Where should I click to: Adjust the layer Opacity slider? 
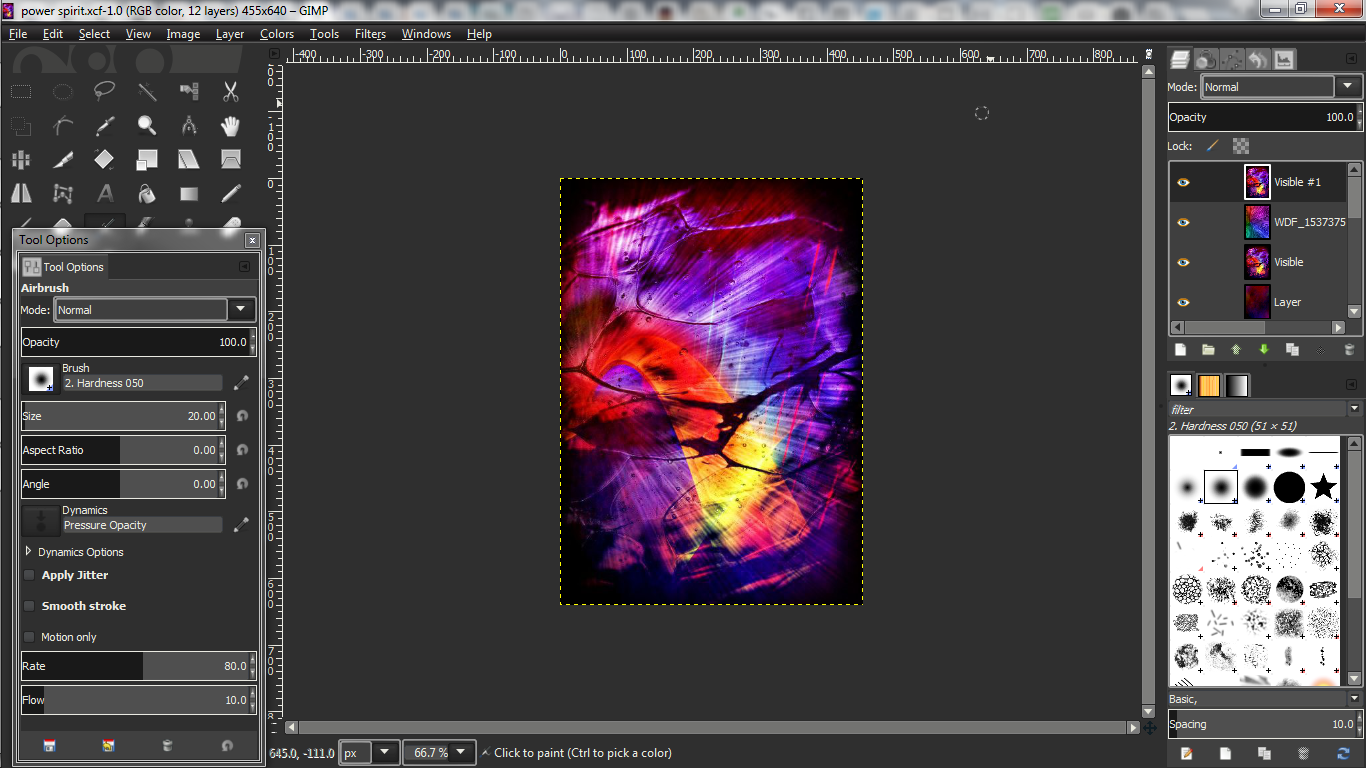click(x=1264, y=117)
